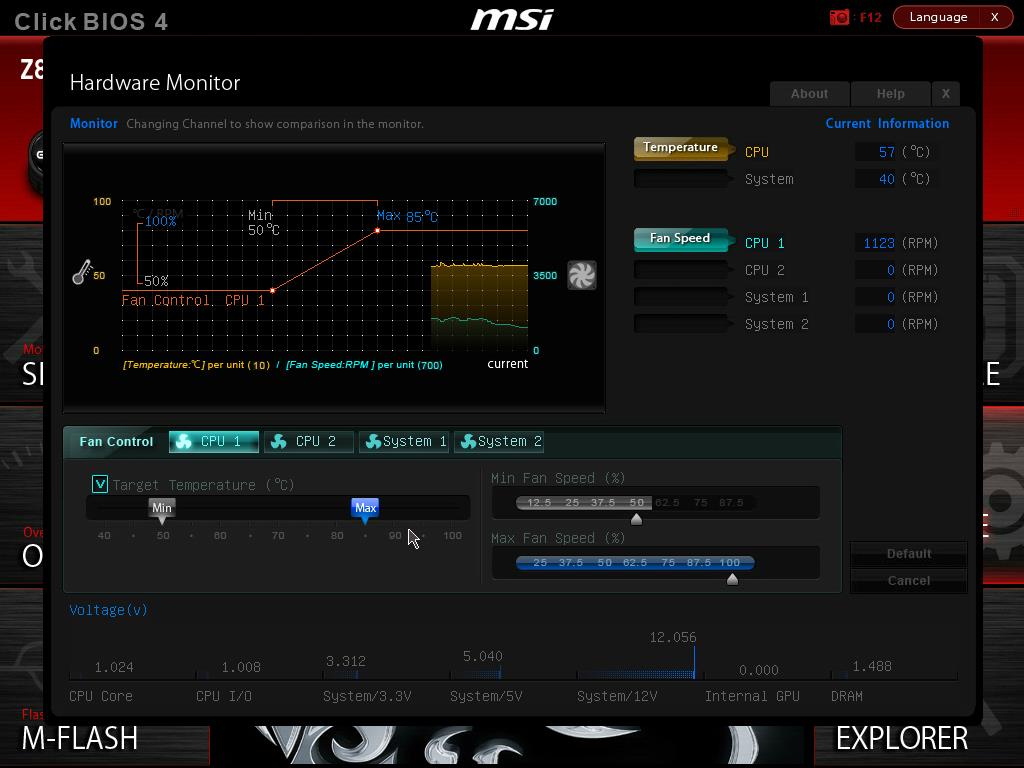Screen dimensions: 1024x768
Task: Click the fan icon on System 1 tab
Action: pyautogui.click(x=372, y=441)
